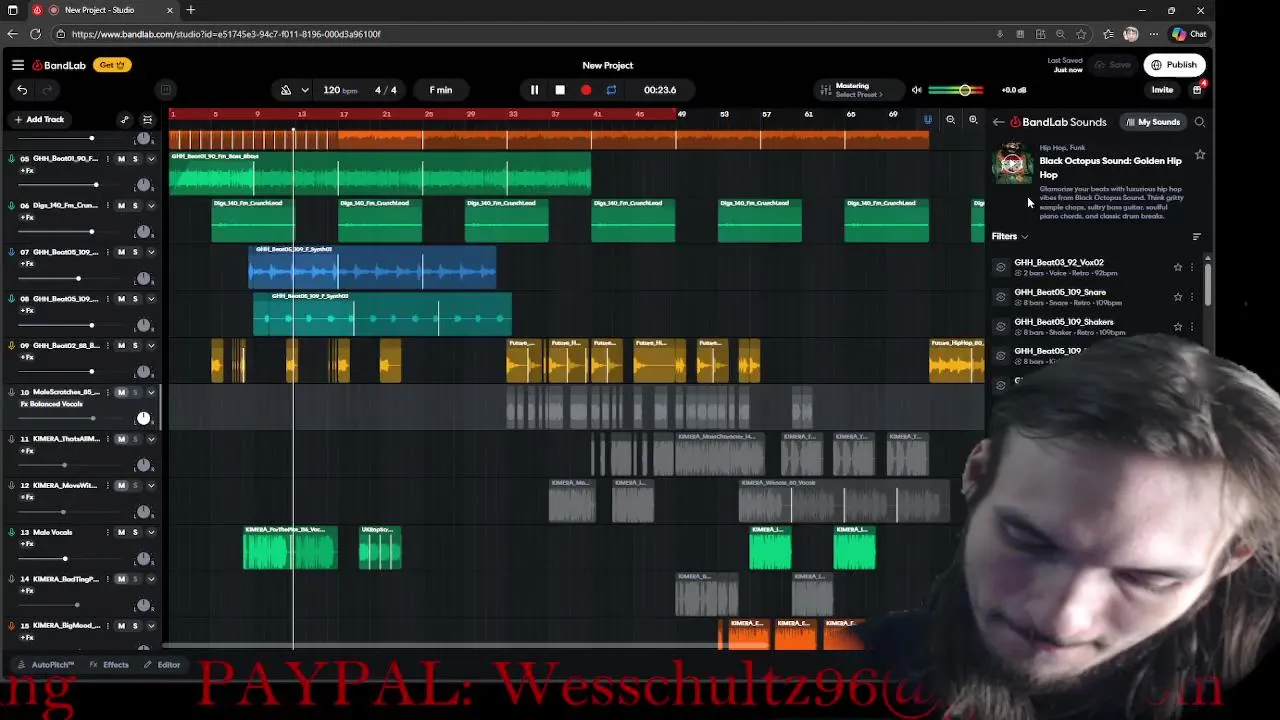Publish the project

point(1174,65)
